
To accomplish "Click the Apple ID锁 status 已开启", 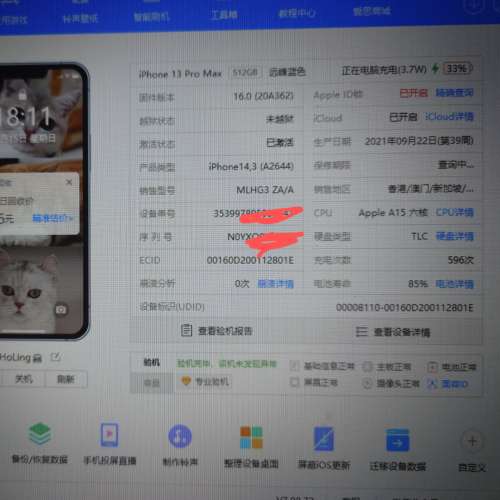I will coord(413,93).
